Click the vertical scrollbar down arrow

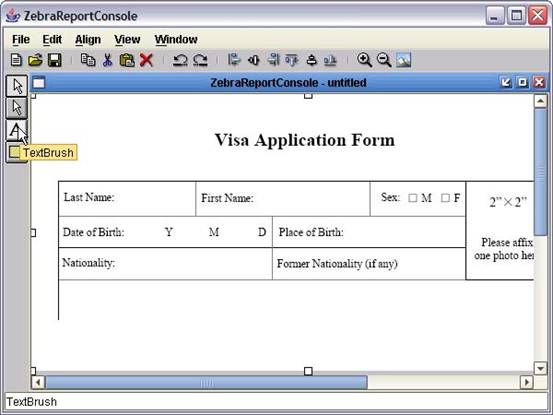tap(540, 369)
